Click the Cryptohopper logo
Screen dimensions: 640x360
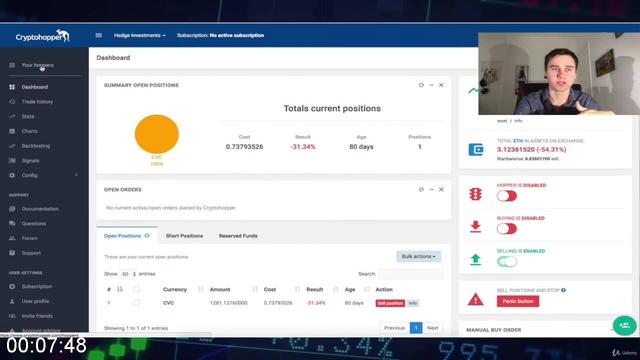point(43,36)
